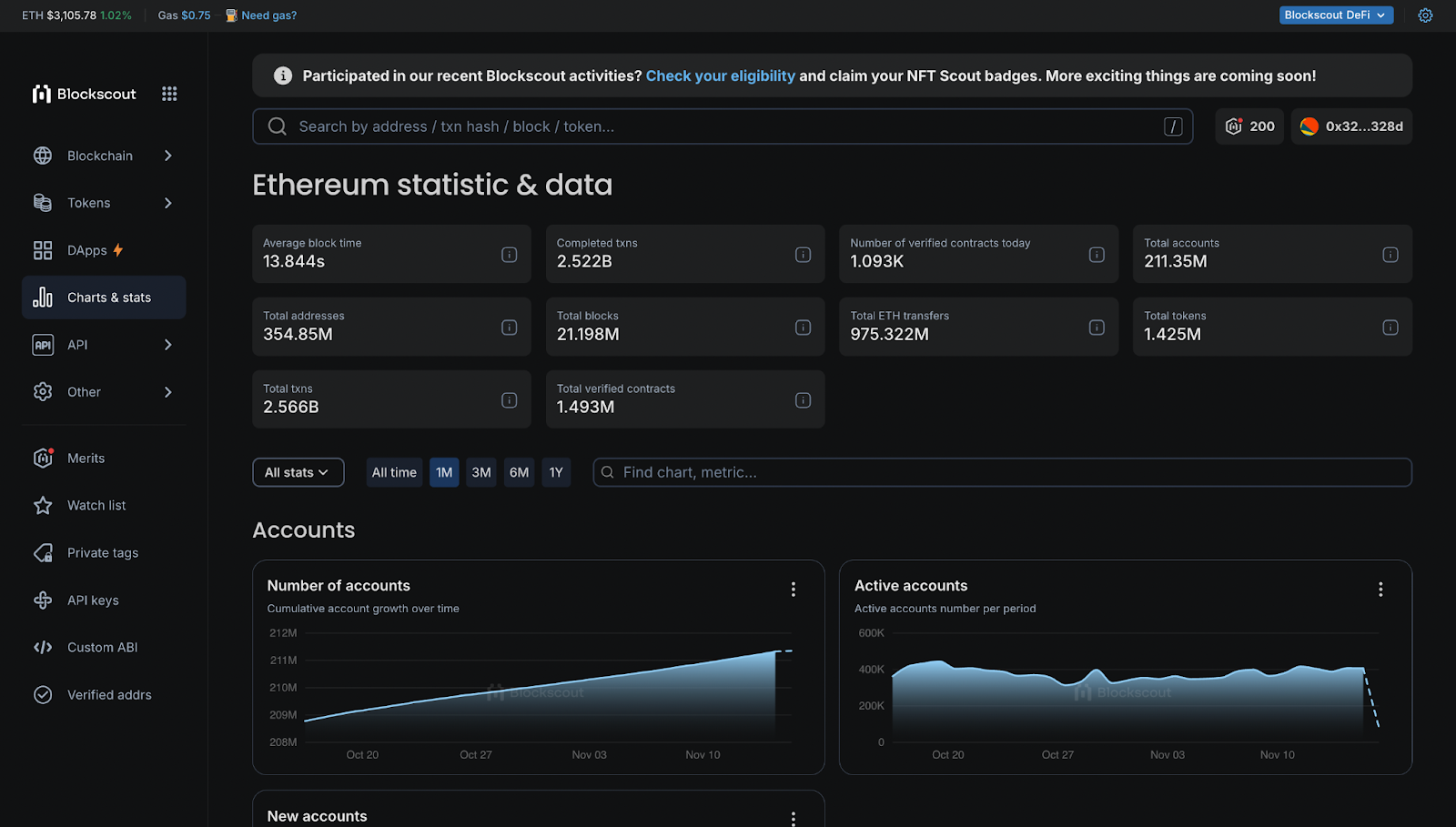Image resolution: width=1456 pixels, height=827 pixels.
Task: Open DApps in the sidebar
Action: click(104, 250)
